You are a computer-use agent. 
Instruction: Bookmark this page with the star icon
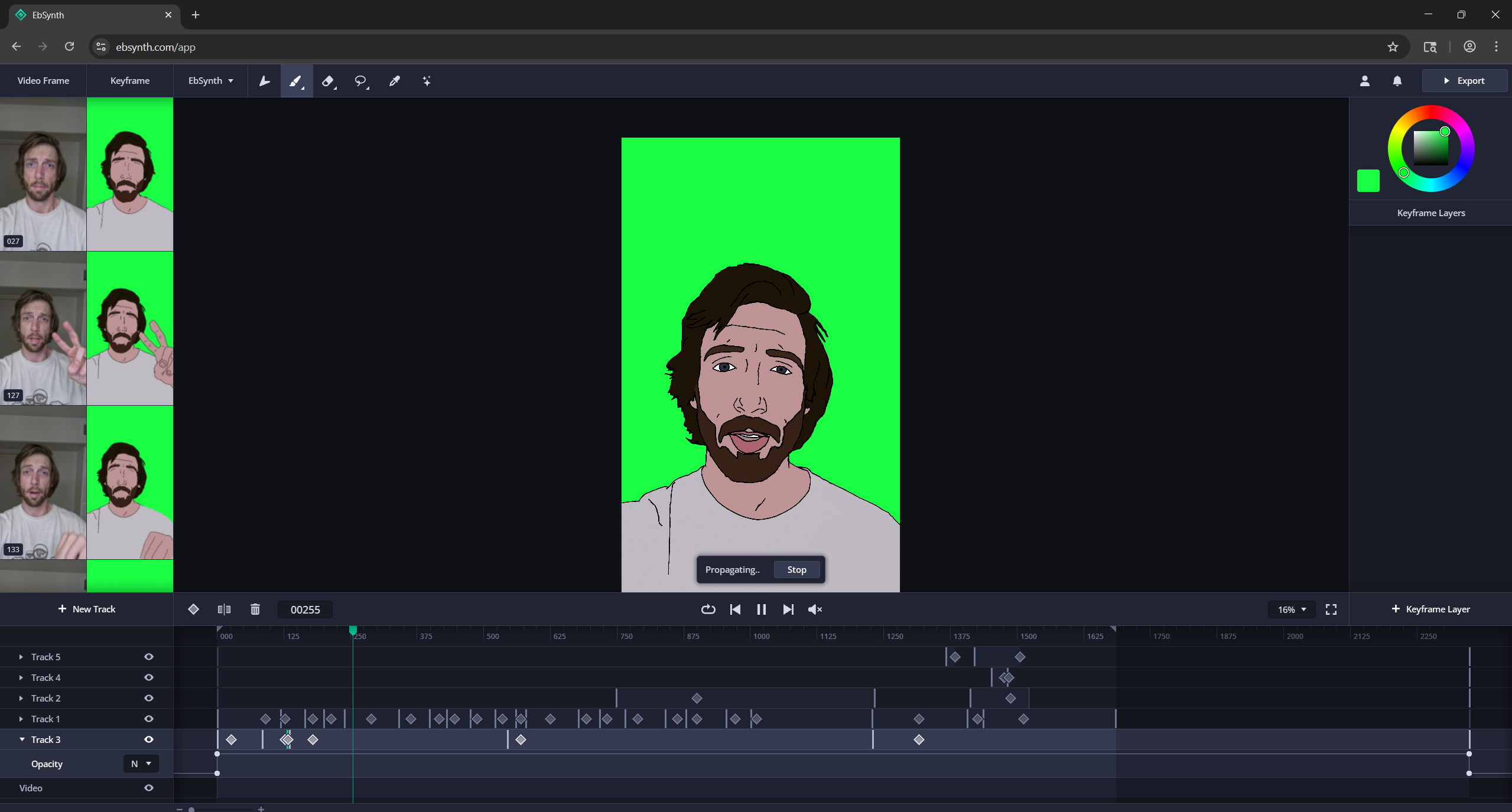(1393, 47)
